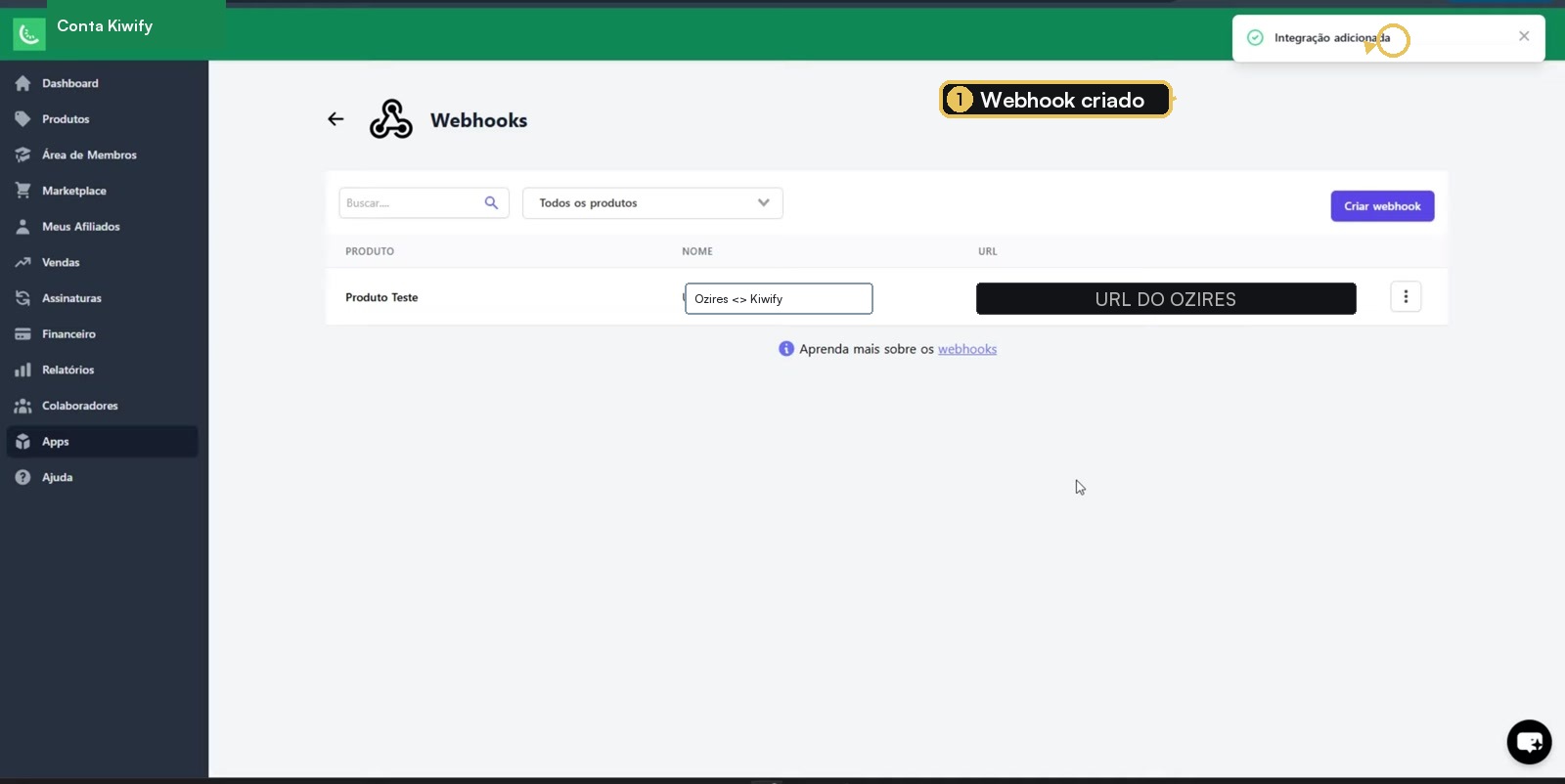The height and width of the screenshot is (784, 1565).
Task: Click the Colaboradores group icon
Action: pyautogui.click(x=22, y=406)
